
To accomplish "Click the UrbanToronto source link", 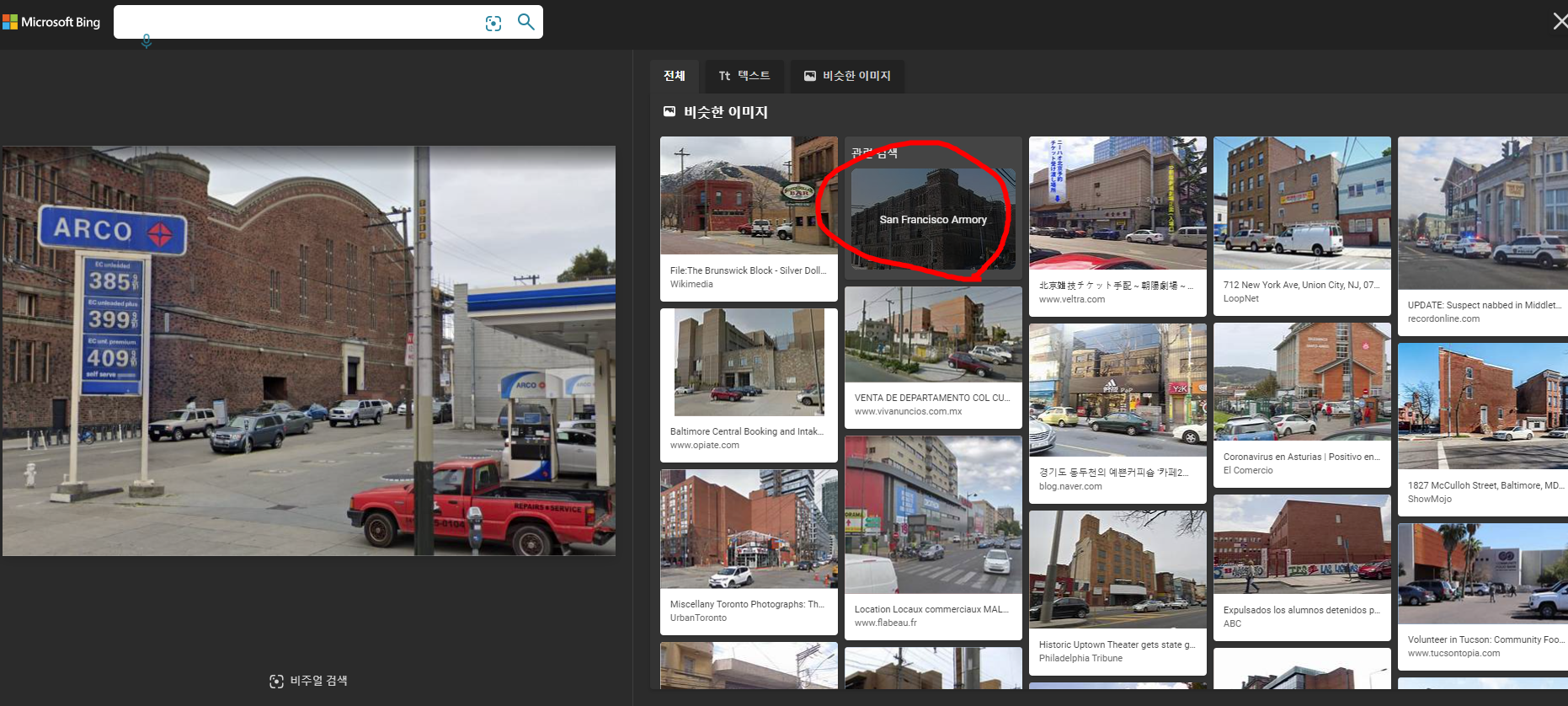I will pos(698,618).
